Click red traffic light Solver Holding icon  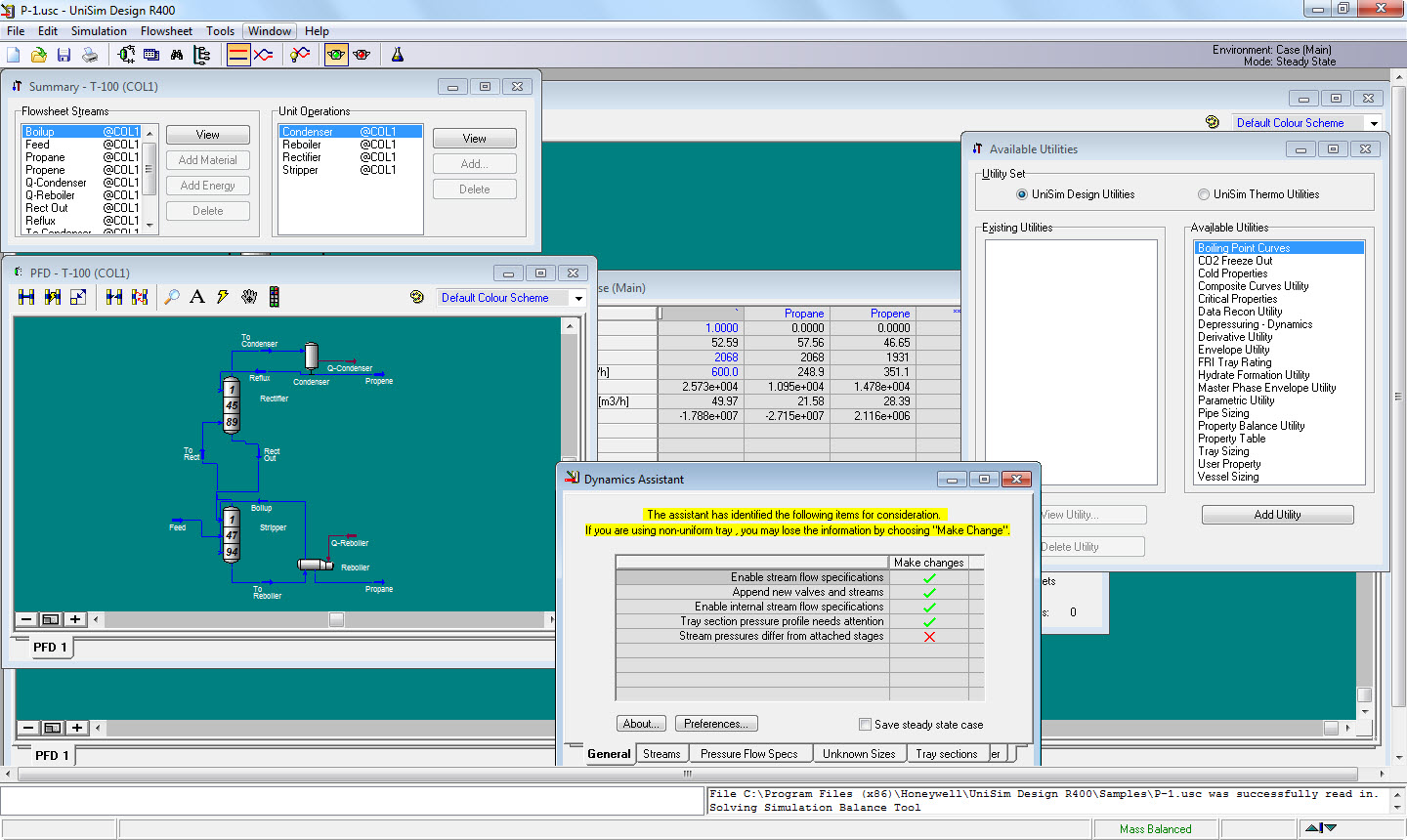point(362,55)
